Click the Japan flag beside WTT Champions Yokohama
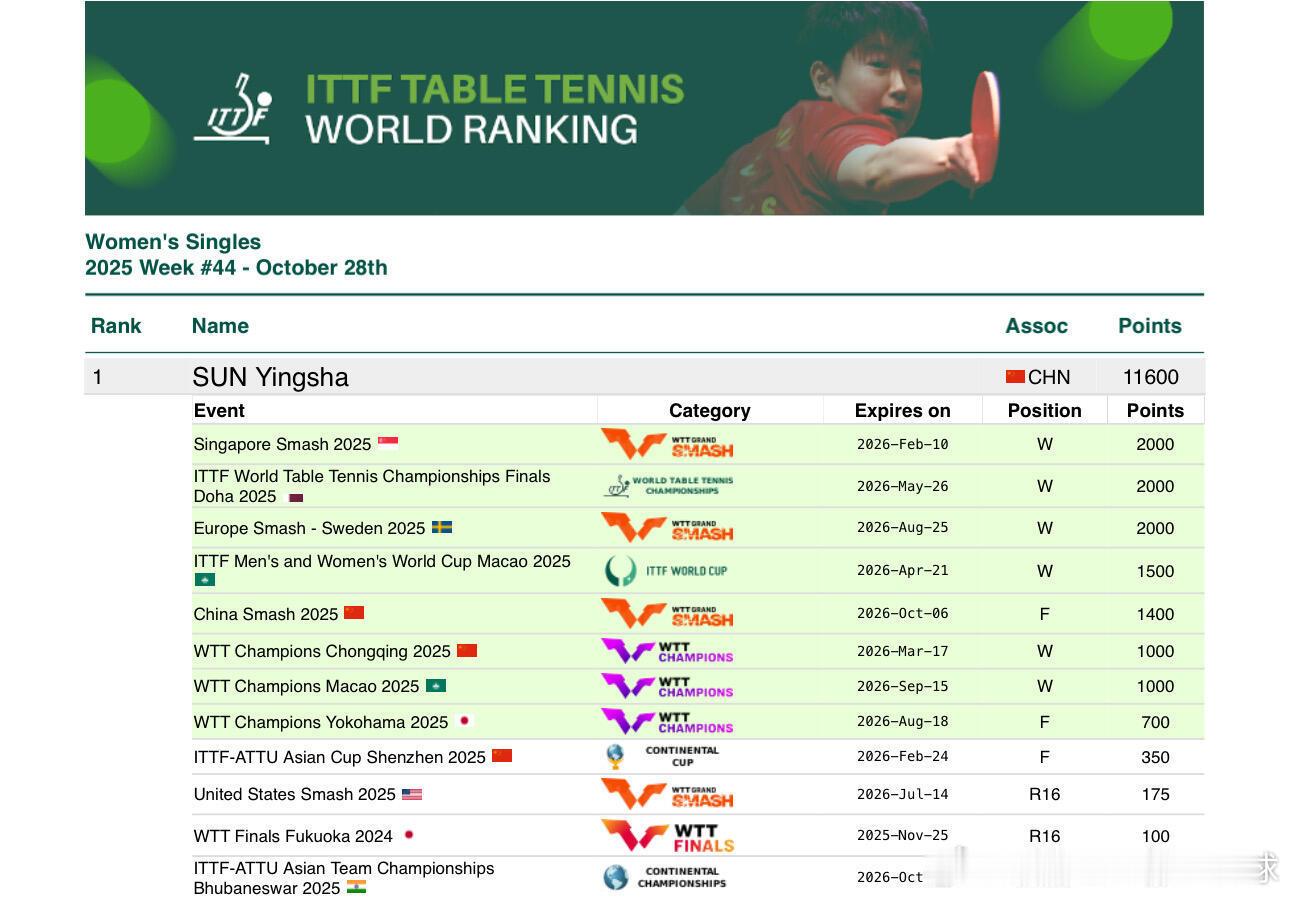This screenshot has width=1290, height=899. coord(464,720)
